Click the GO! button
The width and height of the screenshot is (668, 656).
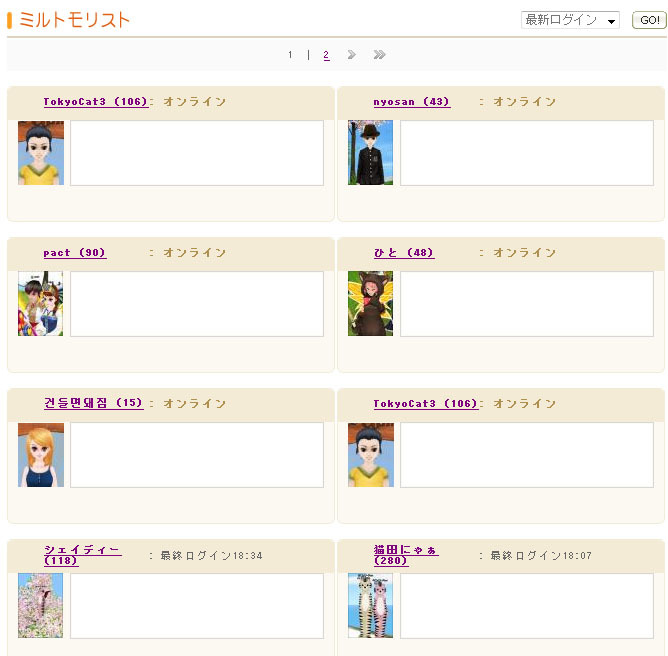click(649, 20)
